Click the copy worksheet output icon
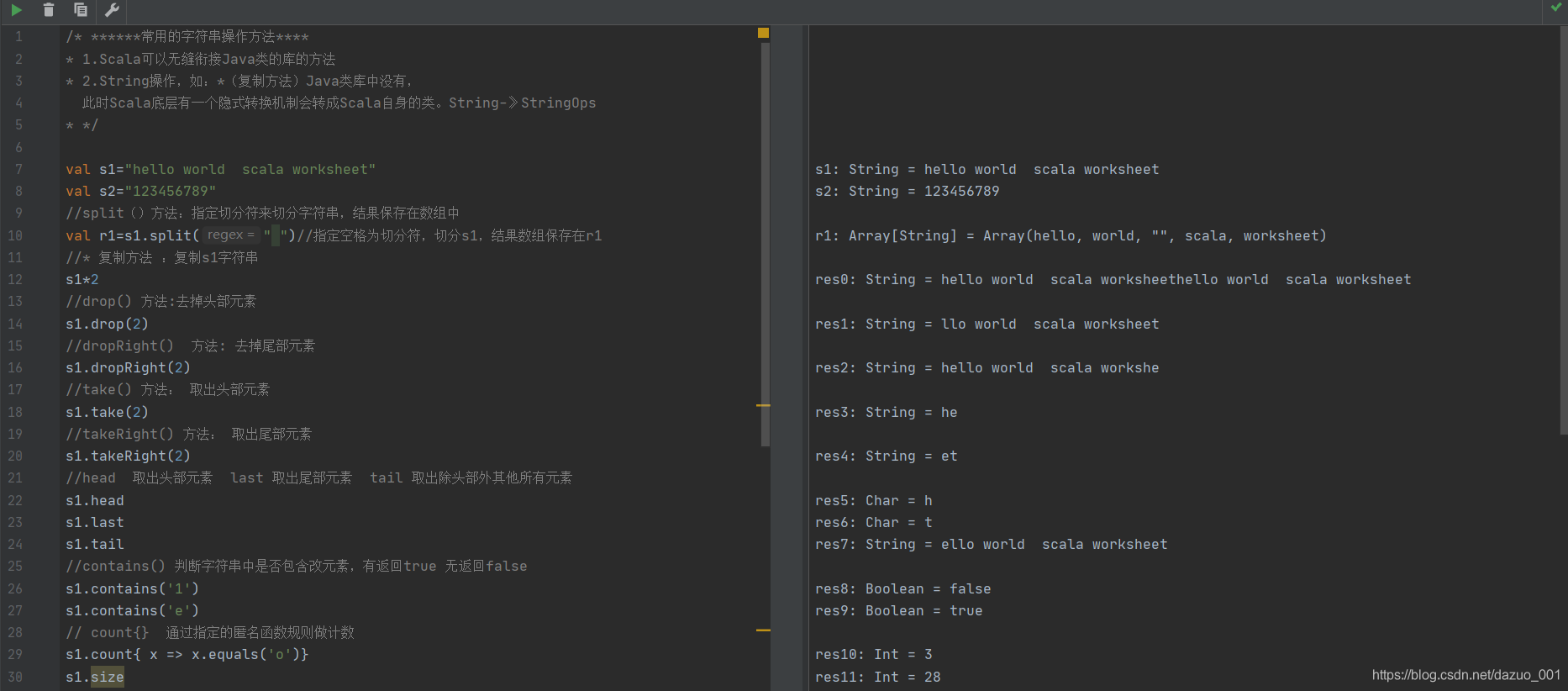This screenshot has width=1568, height=691. 80,10
